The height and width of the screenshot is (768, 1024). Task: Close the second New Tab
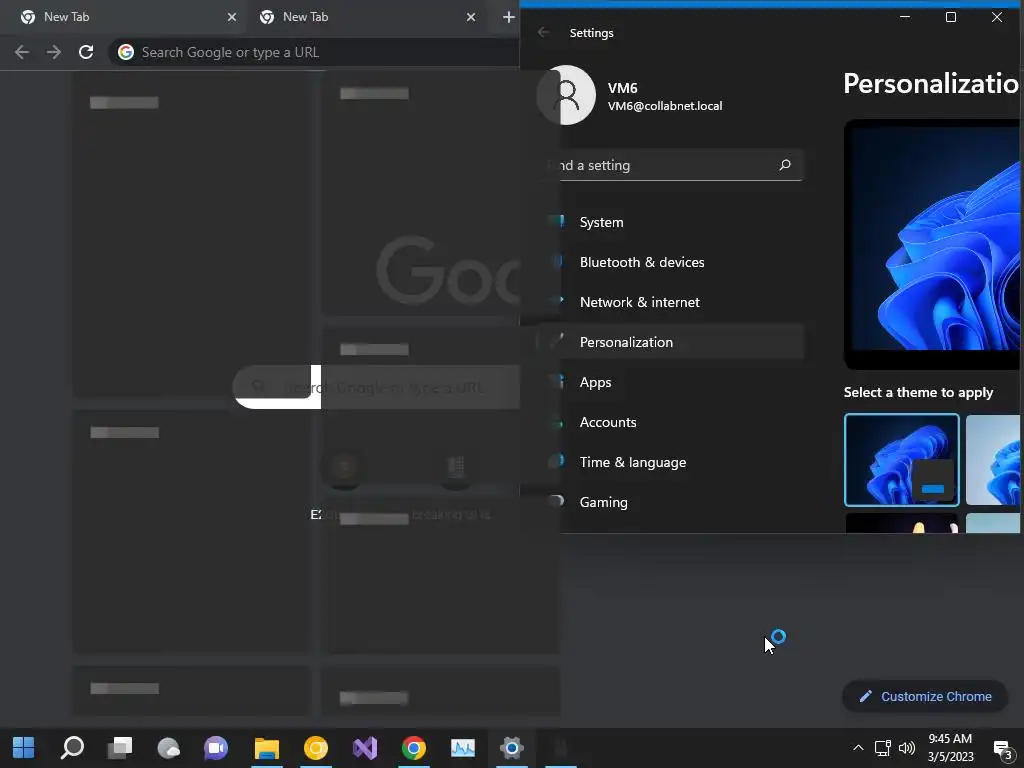(470, 17)
